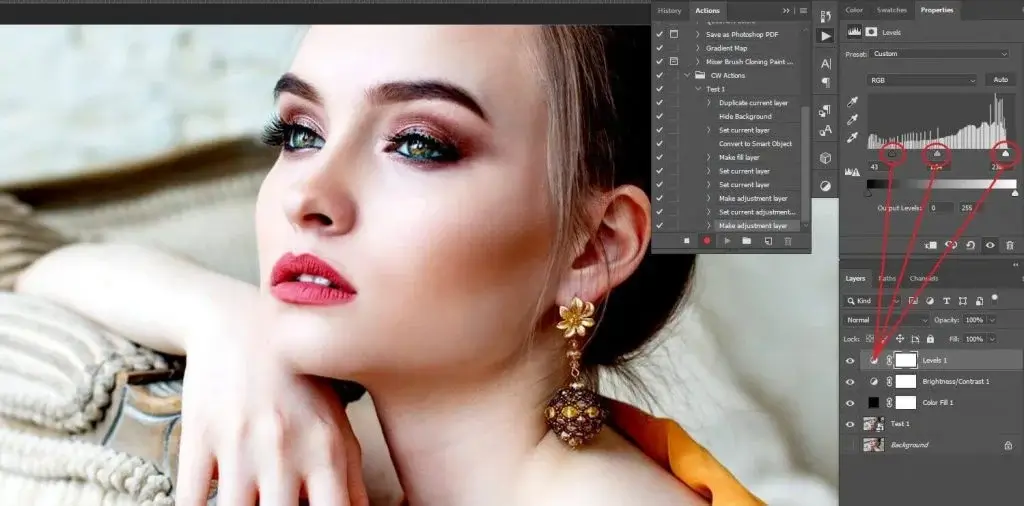Click the Auto button in Levels
Image resolution: width=1024 pixels, height=506 pixels.
[x=999, y=80]
